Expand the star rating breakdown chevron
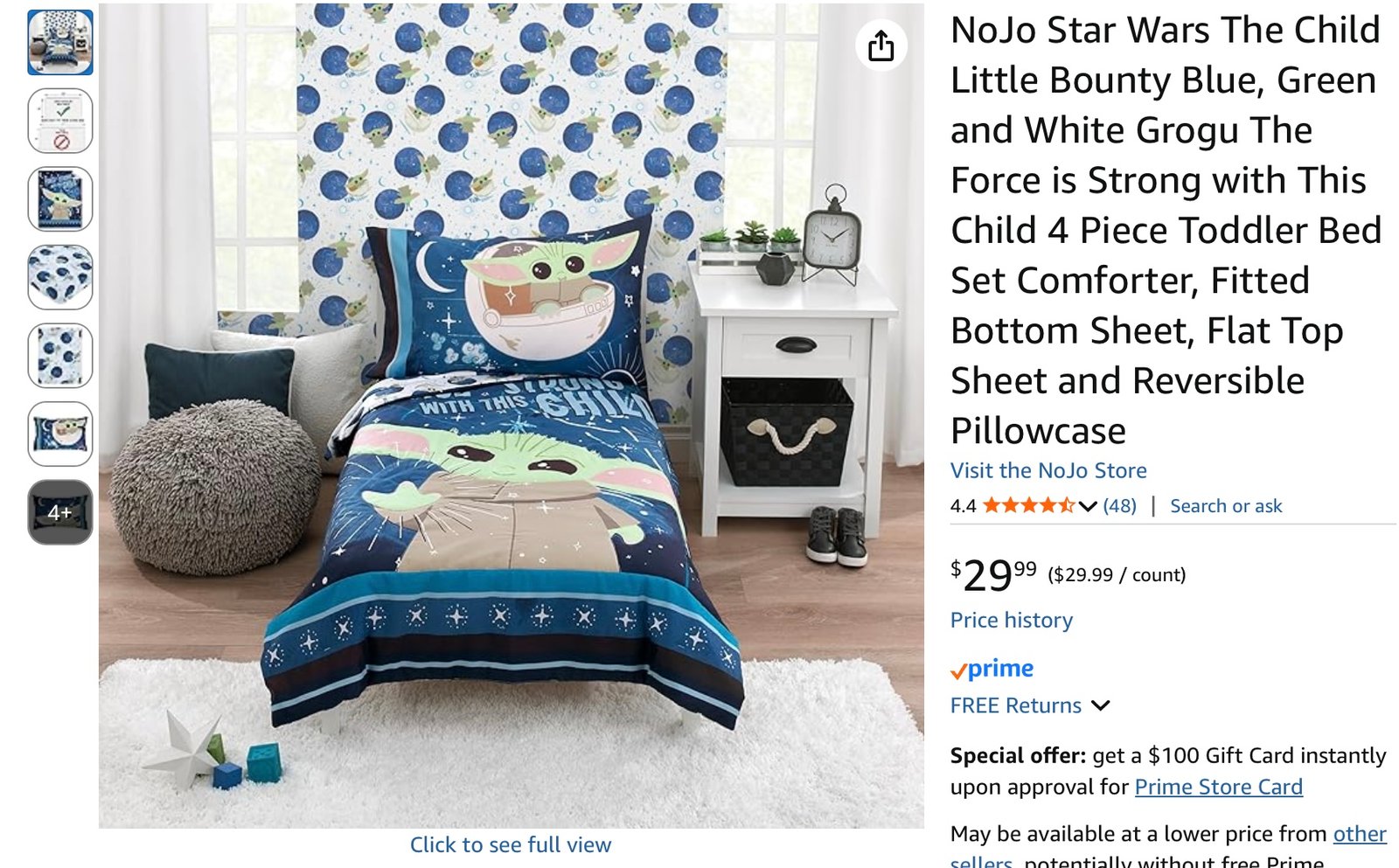 click(x=1088, y=506)
